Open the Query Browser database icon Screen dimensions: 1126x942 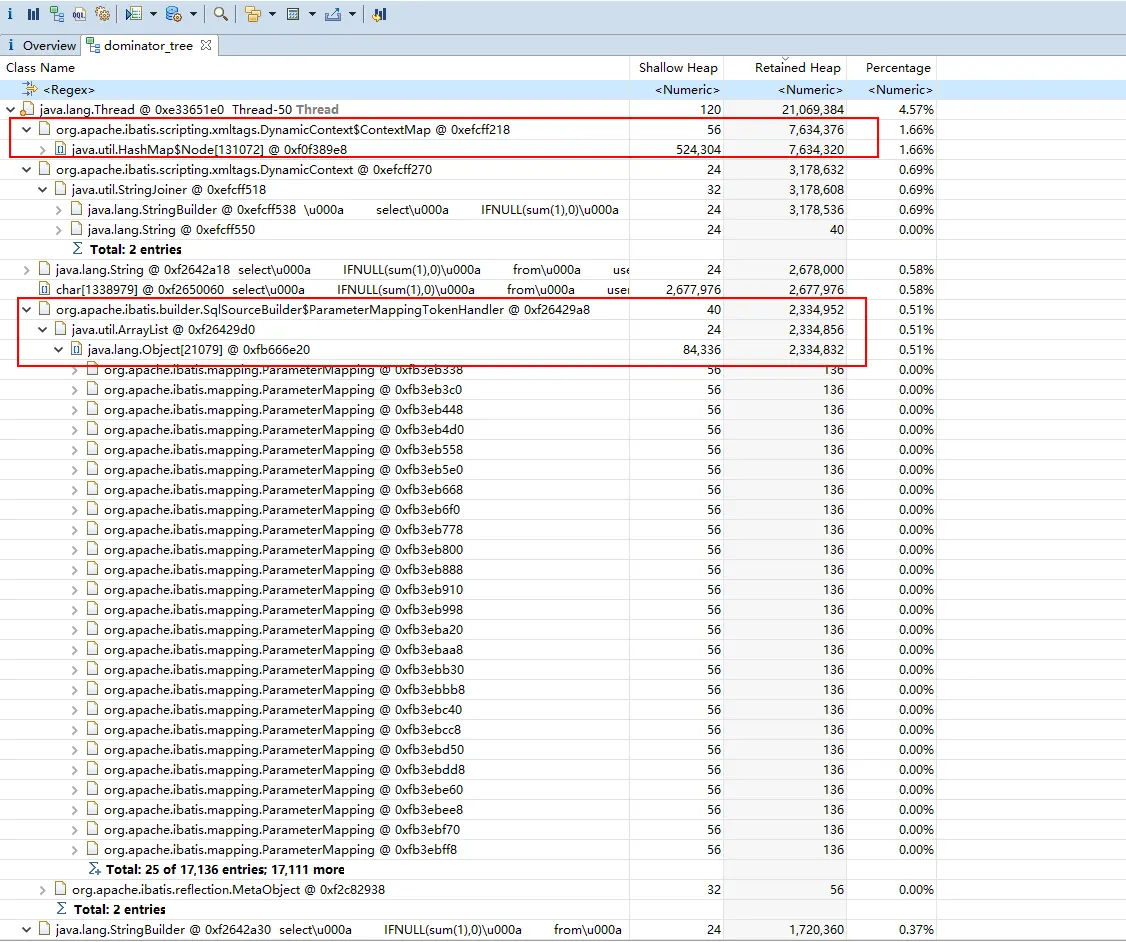pos(173,14)
